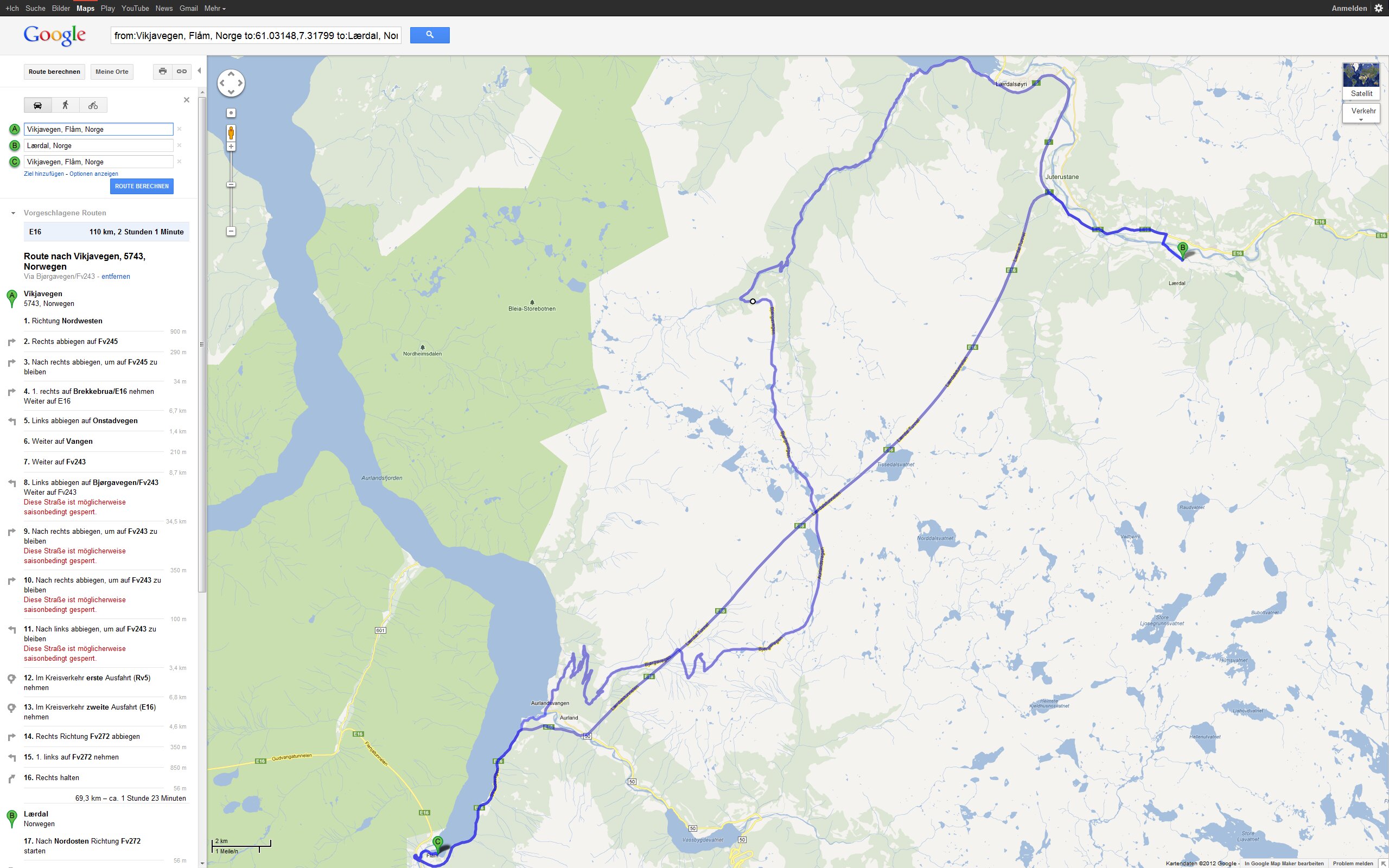Click the zoom out minus button
The image size is (1389, 868).
click(x=231, y=231)
